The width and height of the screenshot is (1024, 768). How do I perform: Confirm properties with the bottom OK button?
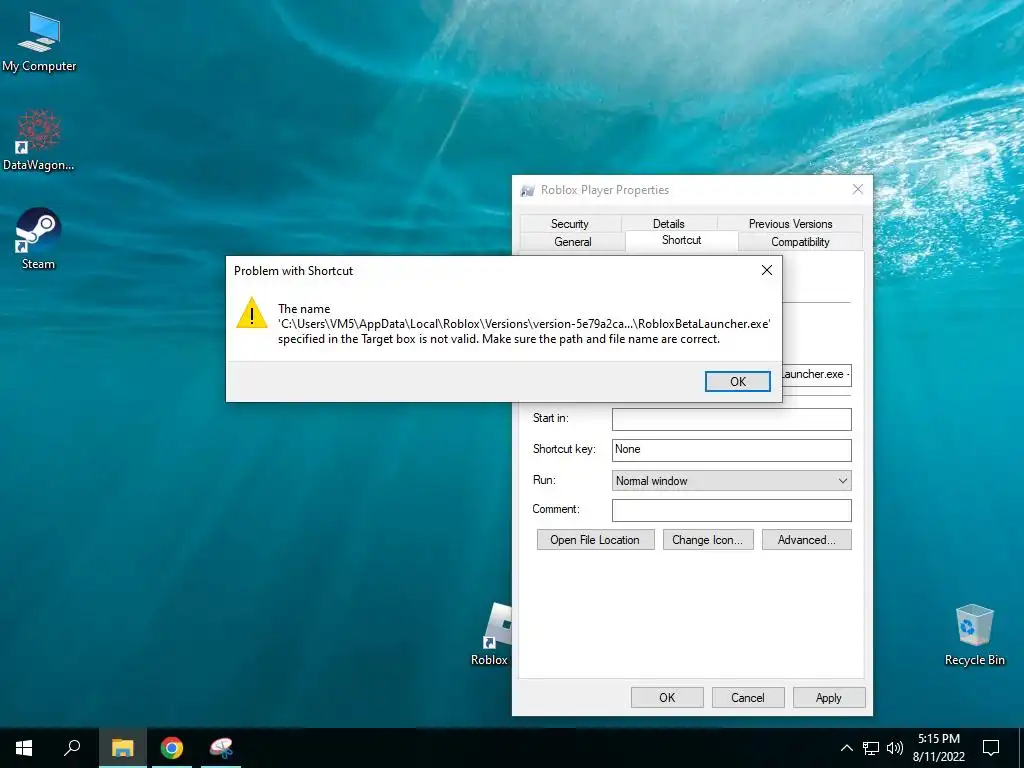coord(667,697)
